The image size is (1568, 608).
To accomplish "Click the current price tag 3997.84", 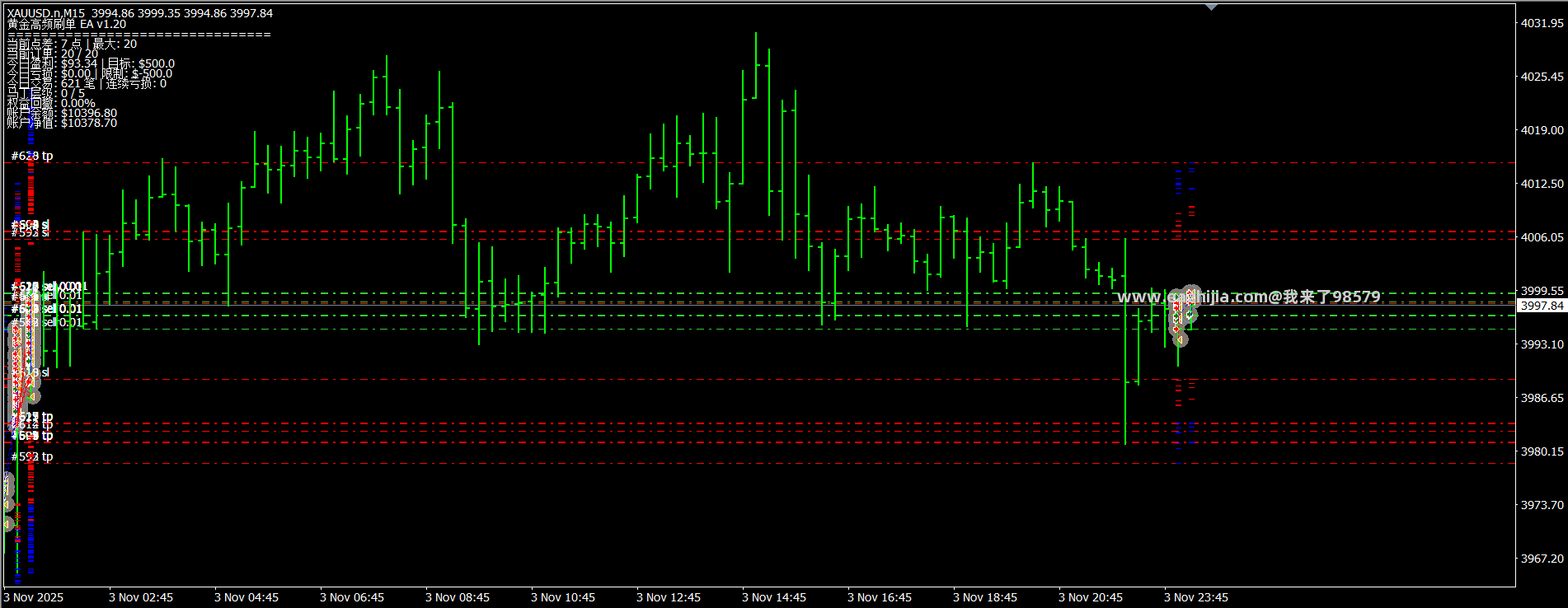I will click(1542, 306).
